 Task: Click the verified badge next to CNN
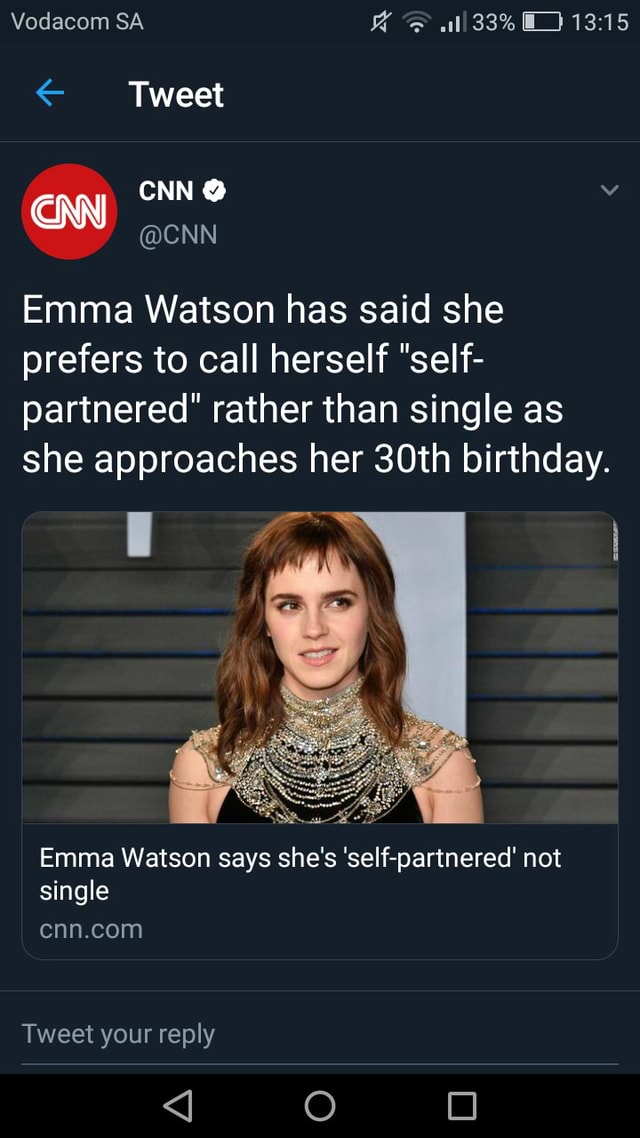211,192
